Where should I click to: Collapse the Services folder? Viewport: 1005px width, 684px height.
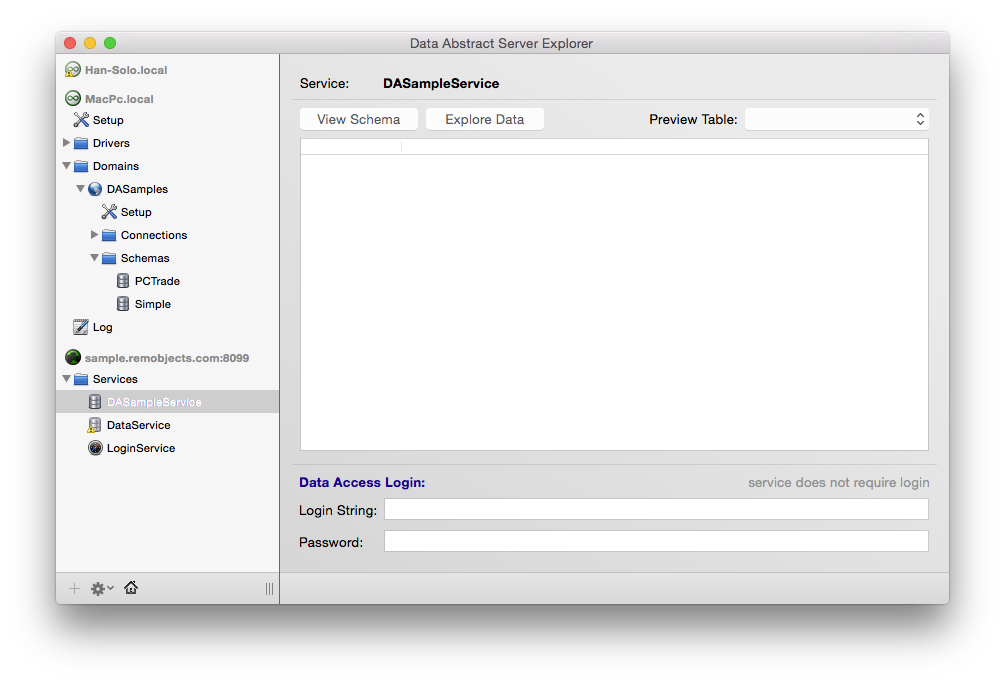tap(66, 378)
